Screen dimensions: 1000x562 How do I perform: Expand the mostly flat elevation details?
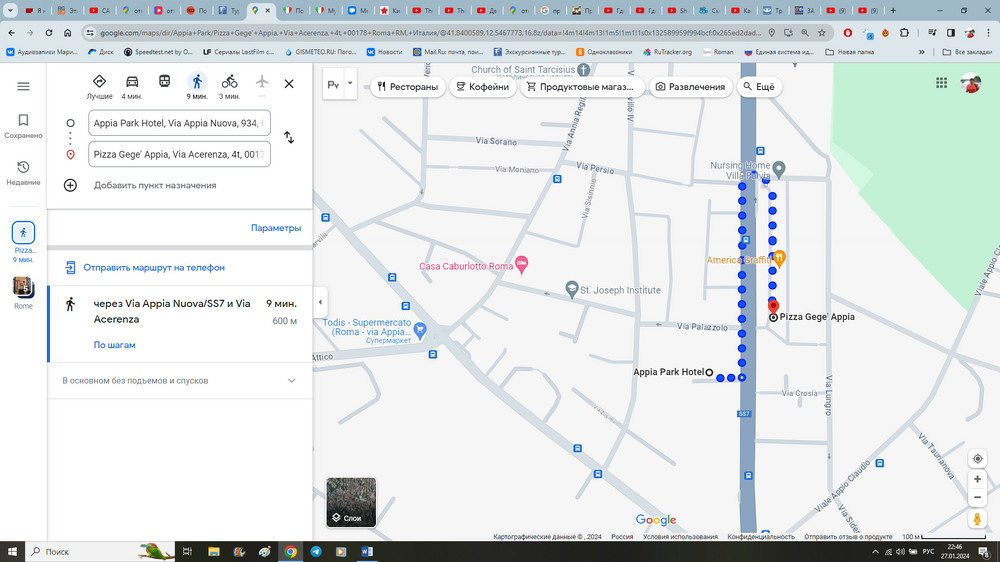(x=291, y=381)
